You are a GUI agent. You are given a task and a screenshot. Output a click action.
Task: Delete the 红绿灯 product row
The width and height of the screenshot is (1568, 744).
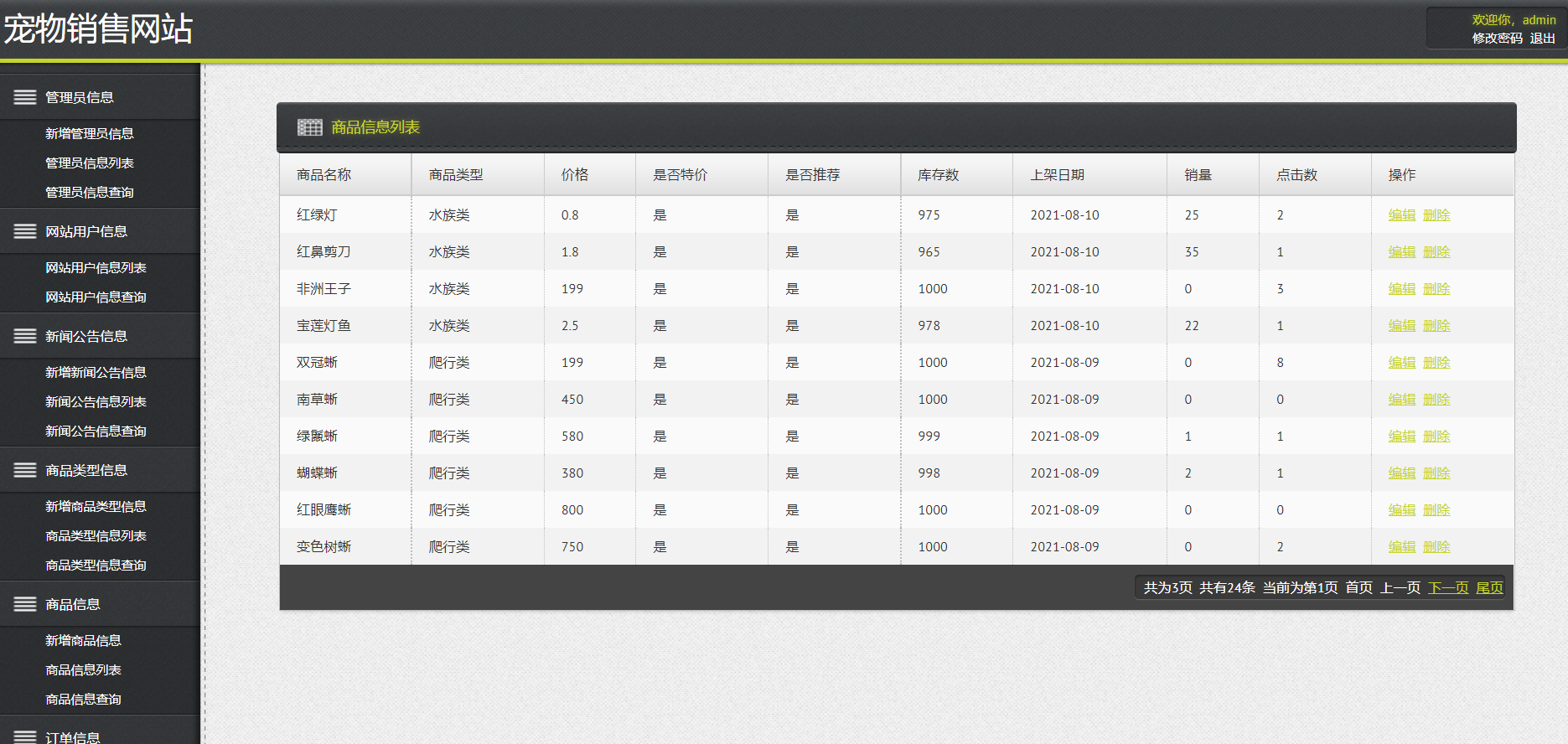coord(1436,215)
